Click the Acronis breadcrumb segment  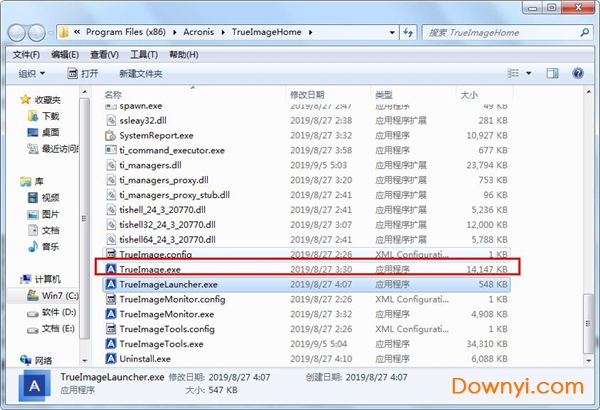198,32
